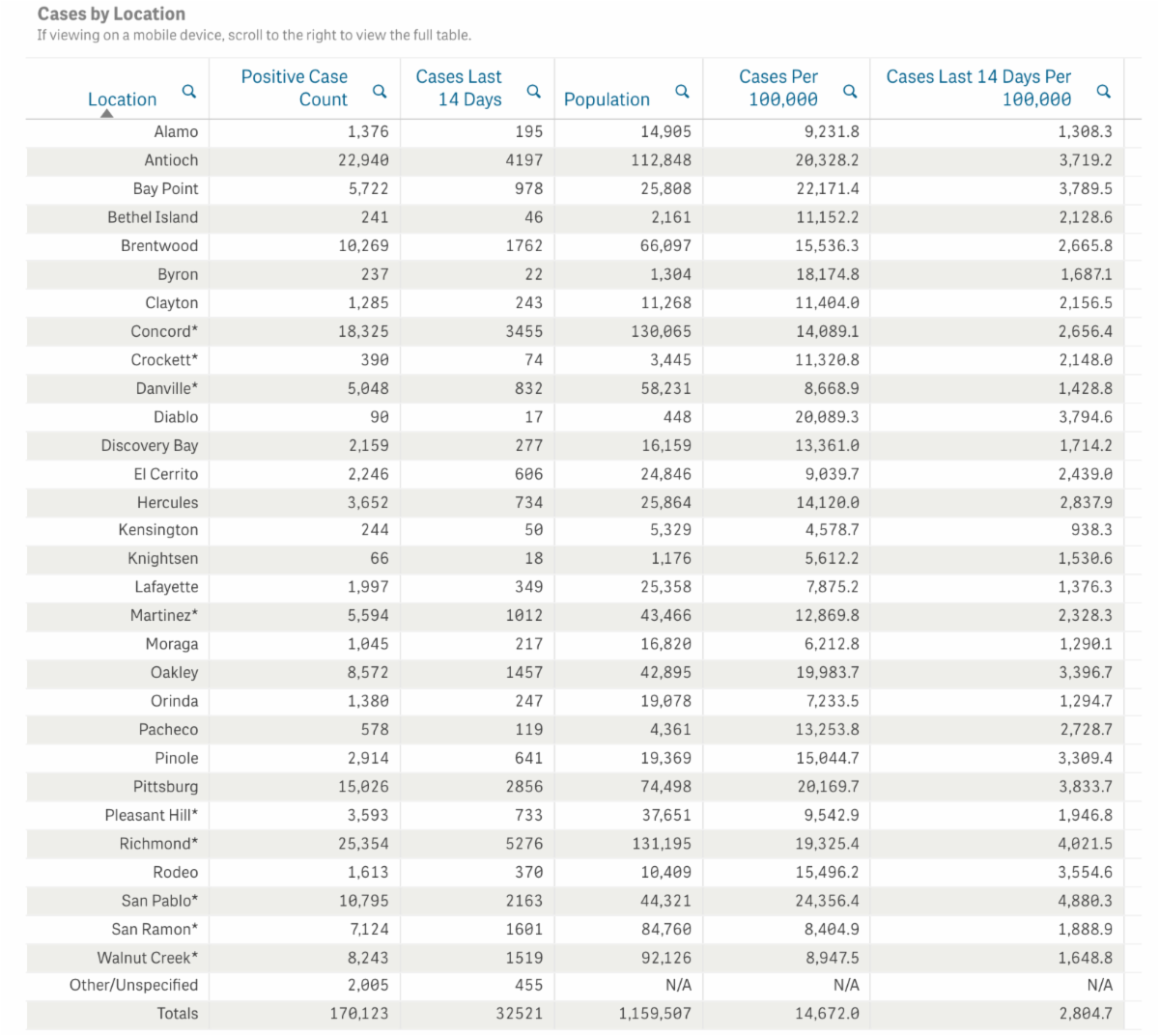Sort table by Positive Case Count header
The height and width of the screenshot is (1036, 1159).
[294, 88]
